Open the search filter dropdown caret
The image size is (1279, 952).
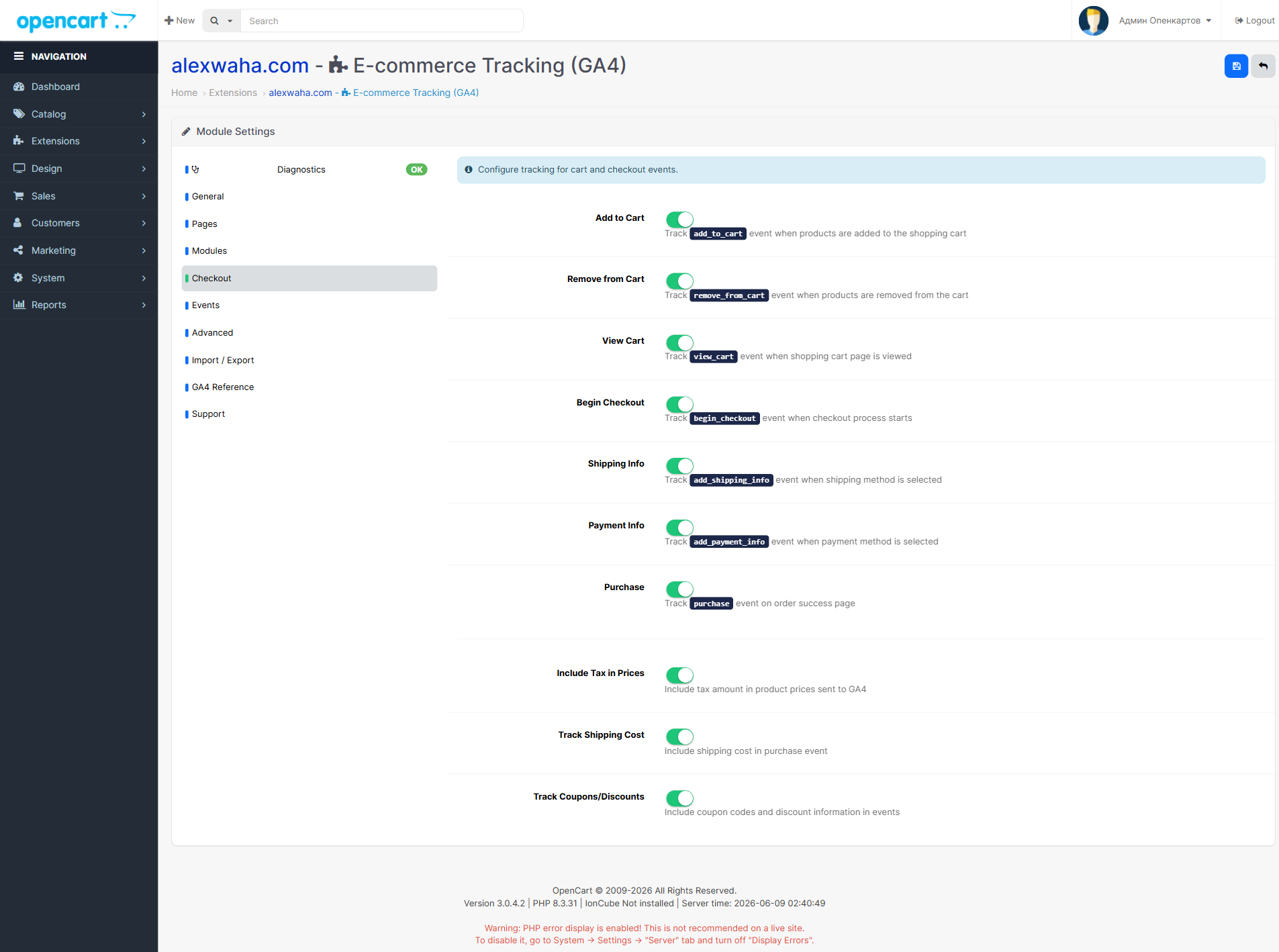point(230,21)
